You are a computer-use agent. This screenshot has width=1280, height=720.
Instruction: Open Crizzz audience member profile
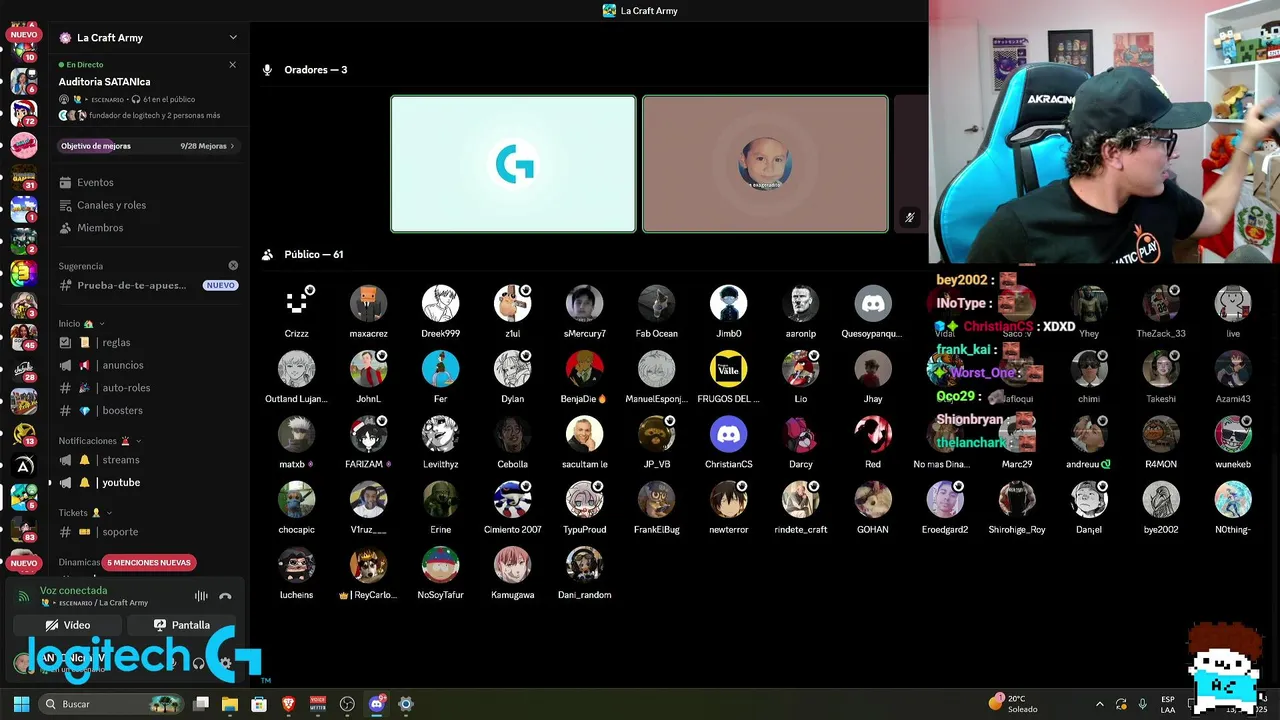point(296,303)
